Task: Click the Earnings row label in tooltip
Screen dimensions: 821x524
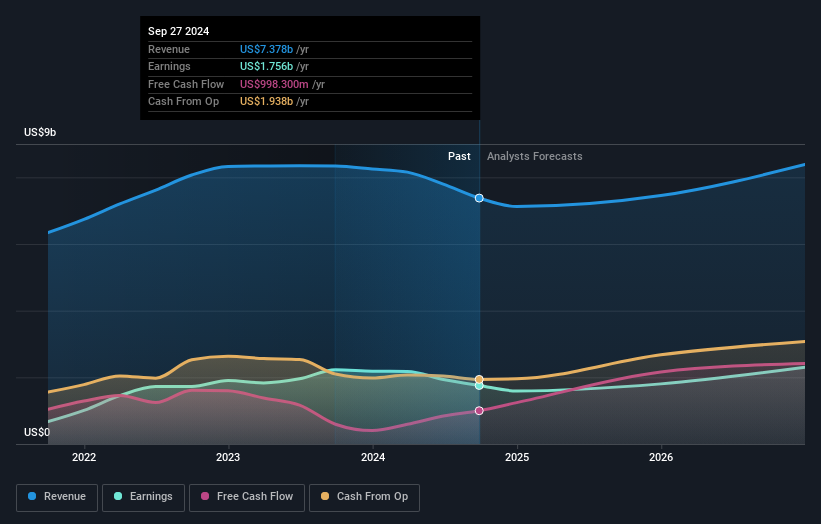Action: pos(169,66)
